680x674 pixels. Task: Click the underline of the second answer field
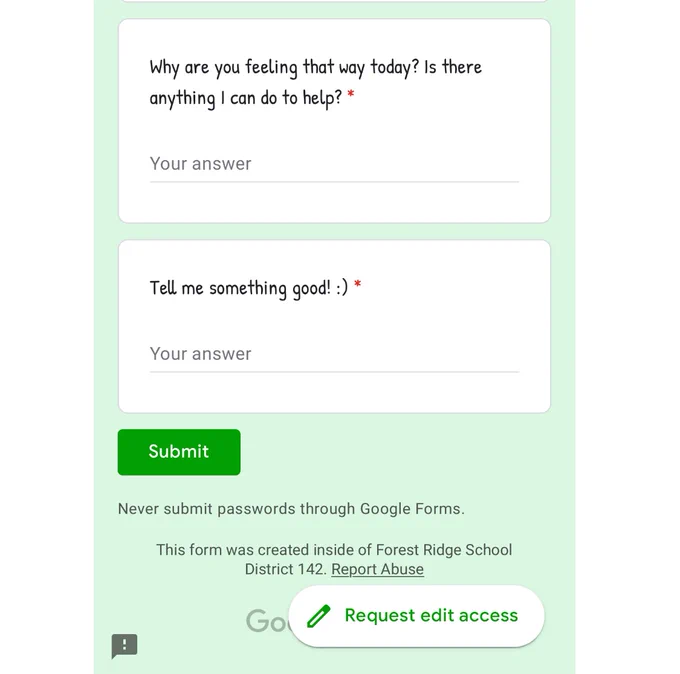point(334,372)
